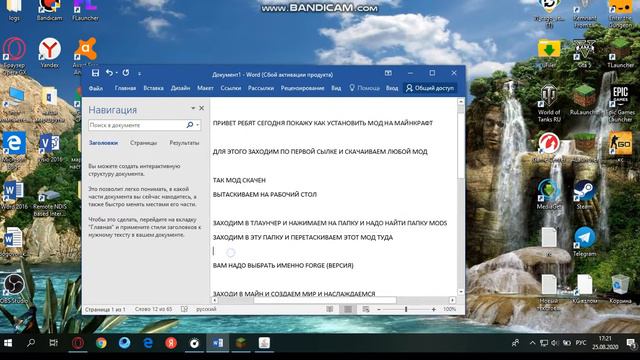Image resolution: width=640 pixels, height=360 pixels.
Task: Open Yandex red Я icon on taskbar
Action: [171, 343]
